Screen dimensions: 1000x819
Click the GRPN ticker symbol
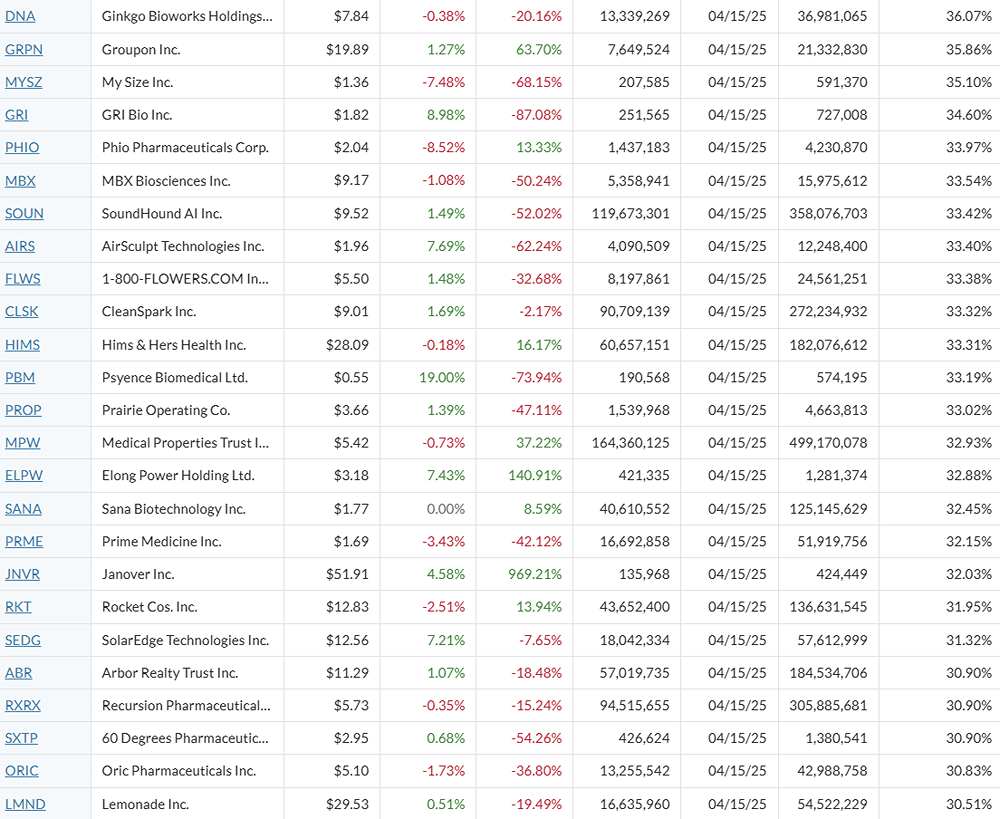point(24,50)
